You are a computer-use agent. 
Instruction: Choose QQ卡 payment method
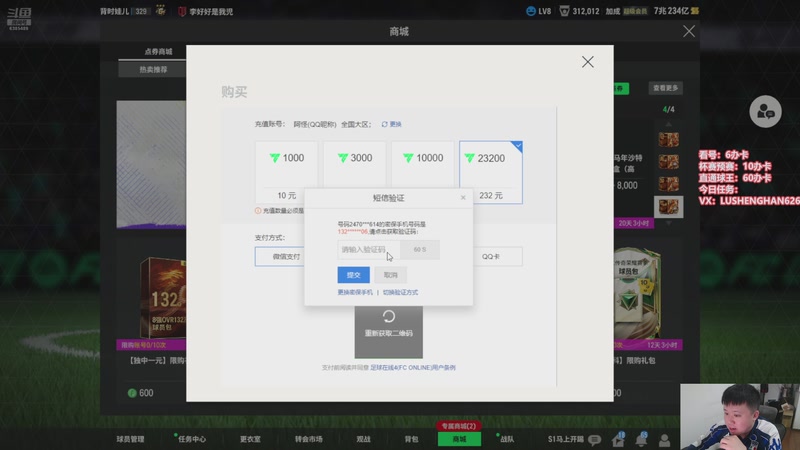(x=491, y=257)
